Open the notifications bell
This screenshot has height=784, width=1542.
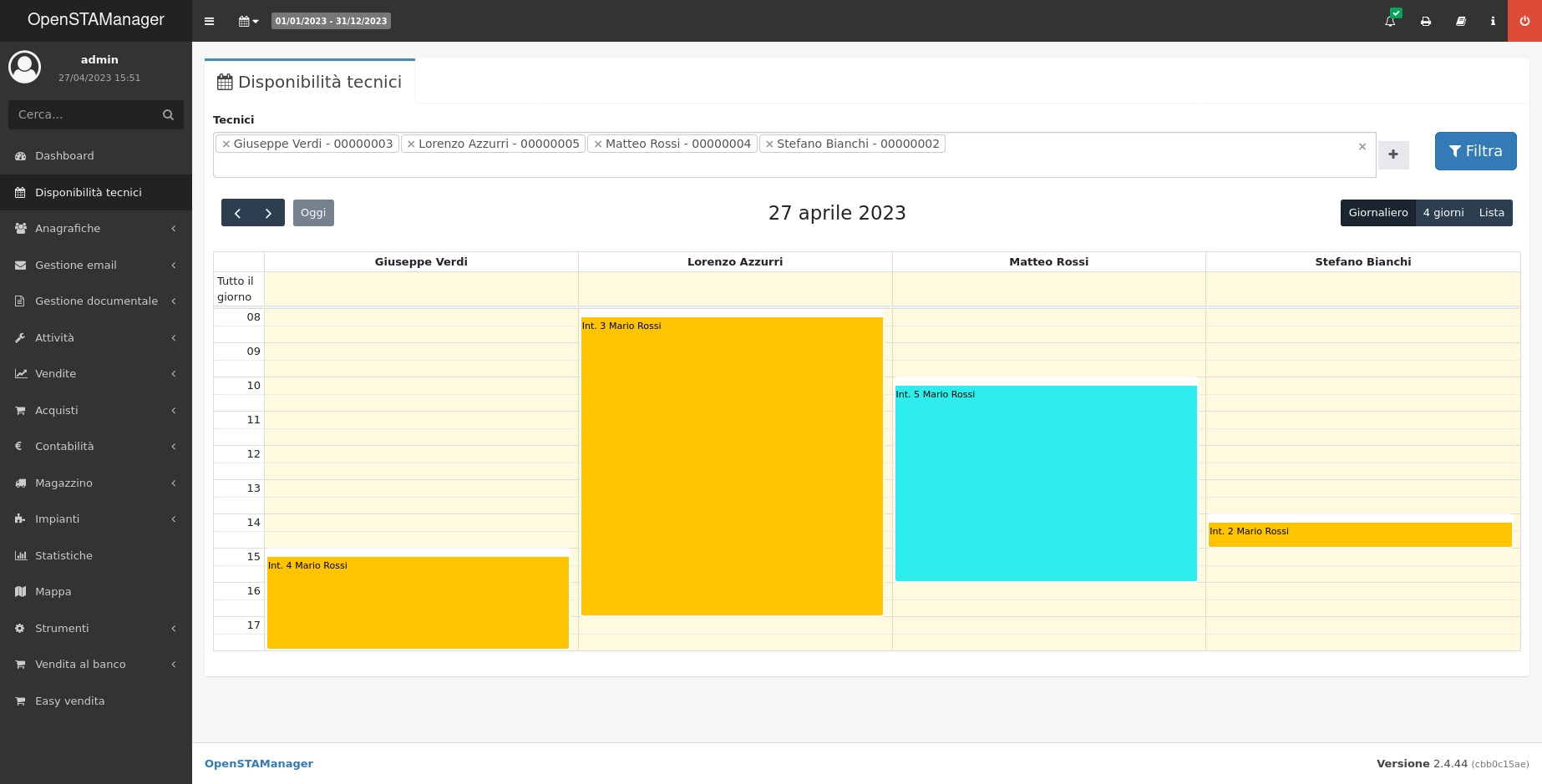[1390, 21]
